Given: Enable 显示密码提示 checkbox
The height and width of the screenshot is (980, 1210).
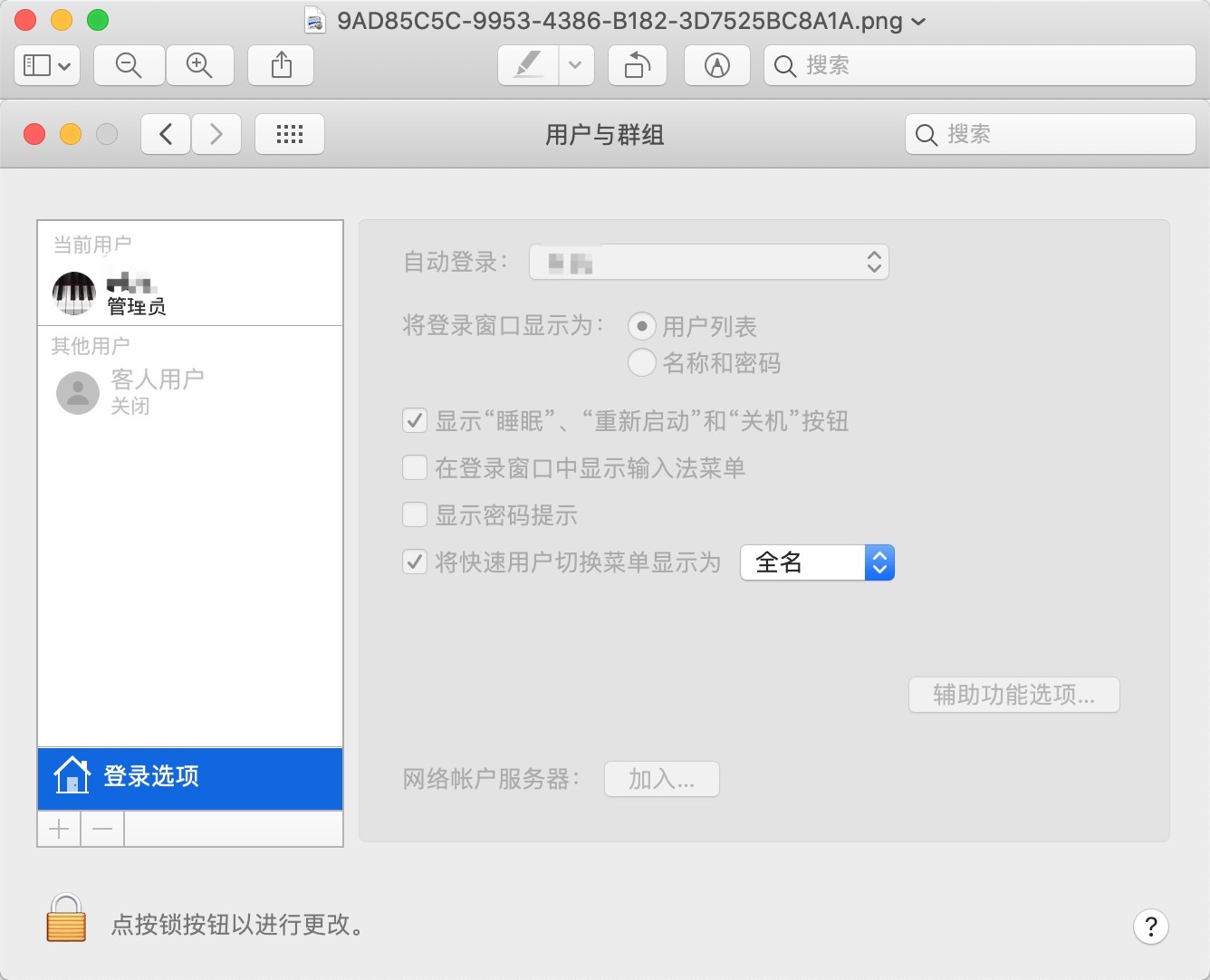Looking at the screenshot, I should pyautogui.click(x=415, y=515).
